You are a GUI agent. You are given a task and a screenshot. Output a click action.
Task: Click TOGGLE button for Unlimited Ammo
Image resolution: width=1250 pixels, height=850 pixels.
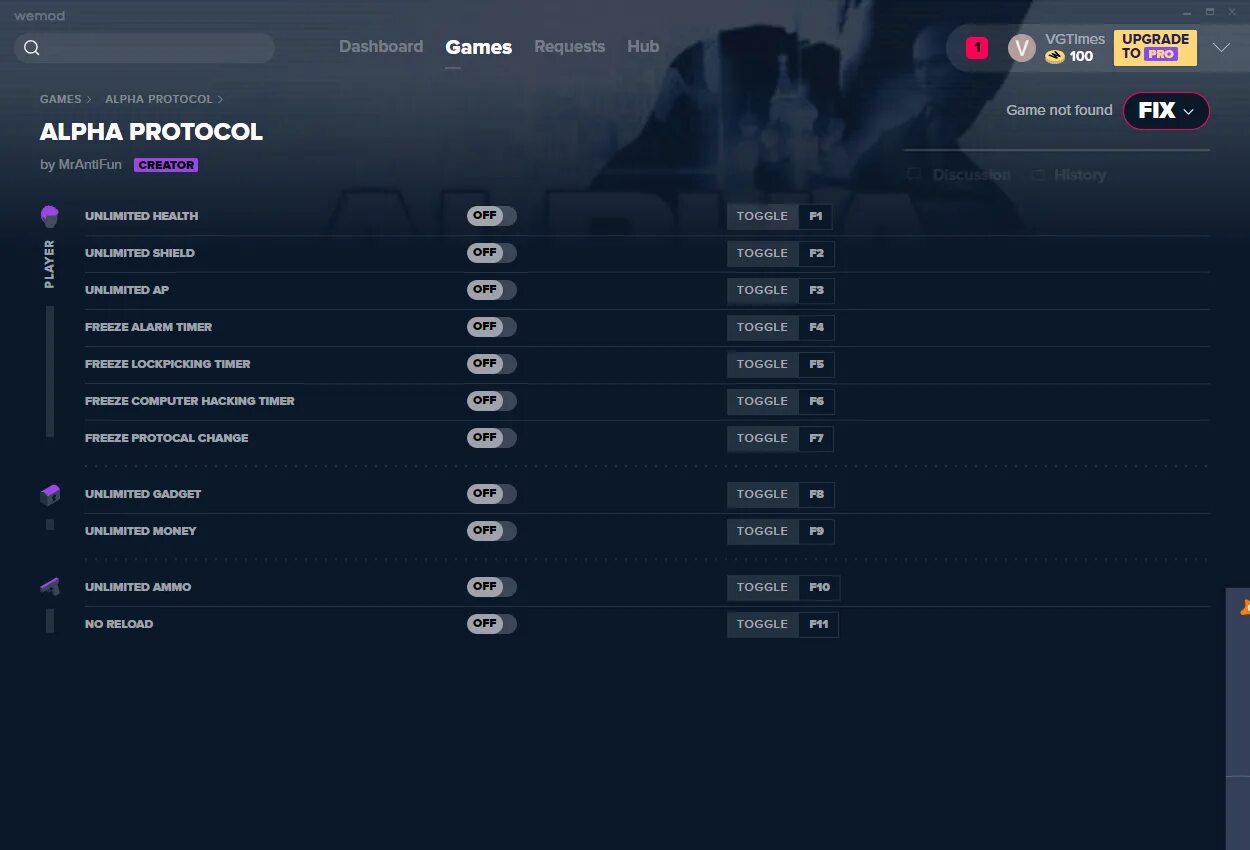pos(763,587)
